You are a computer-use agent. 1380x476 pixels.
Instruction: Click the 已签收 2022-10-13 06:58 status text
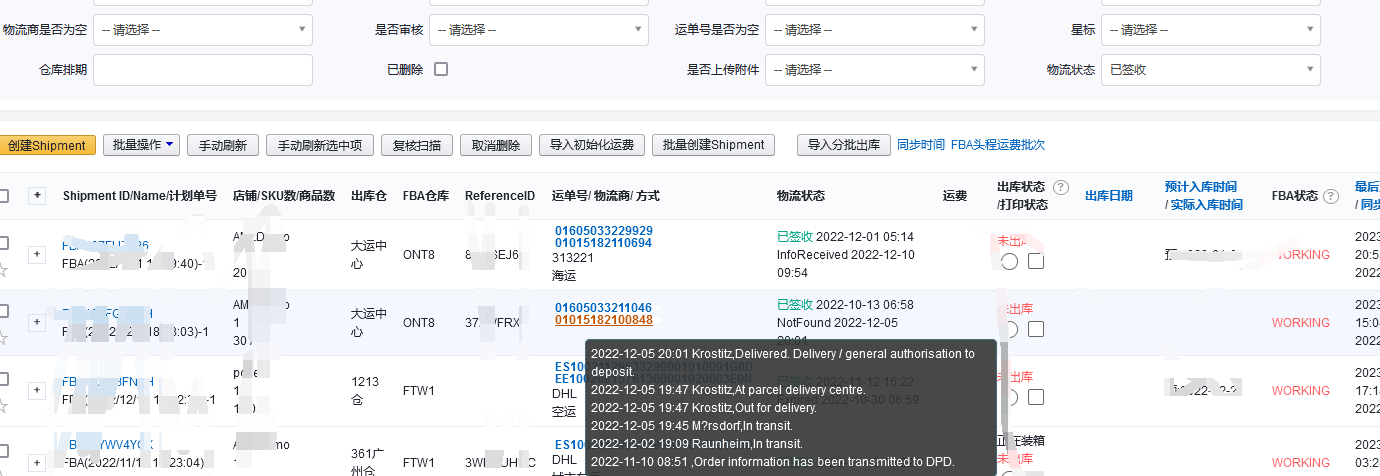[845, 305]
